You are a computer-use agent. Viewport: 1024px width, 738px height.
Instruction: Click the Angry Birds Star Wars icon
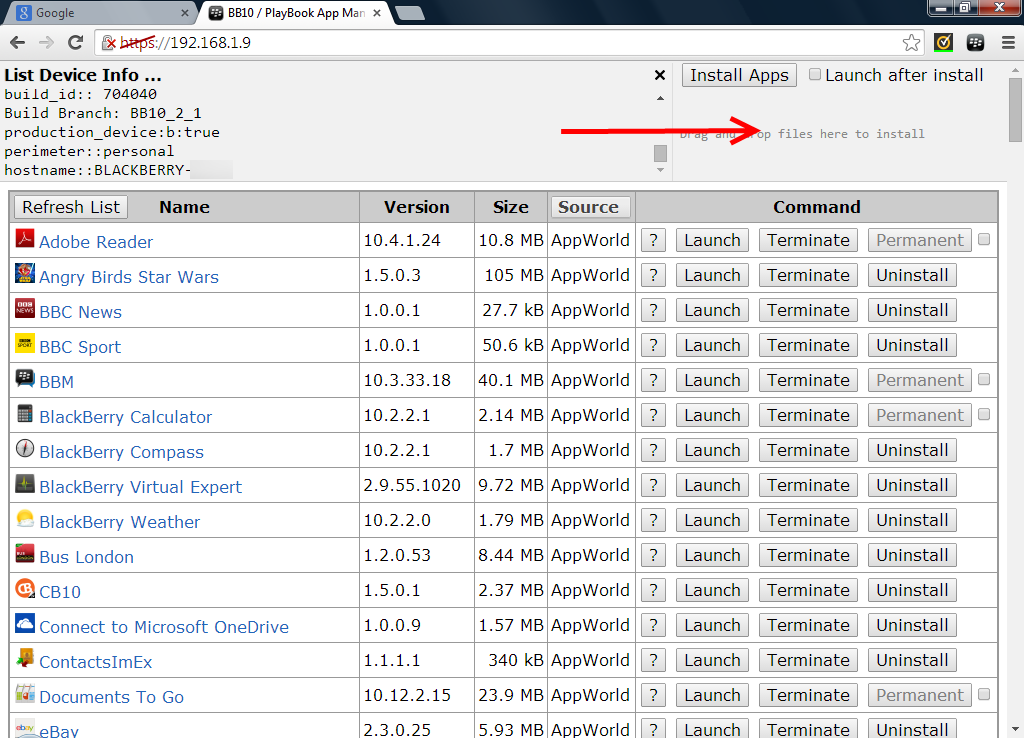pyautogui.click(x=25, y=273)
